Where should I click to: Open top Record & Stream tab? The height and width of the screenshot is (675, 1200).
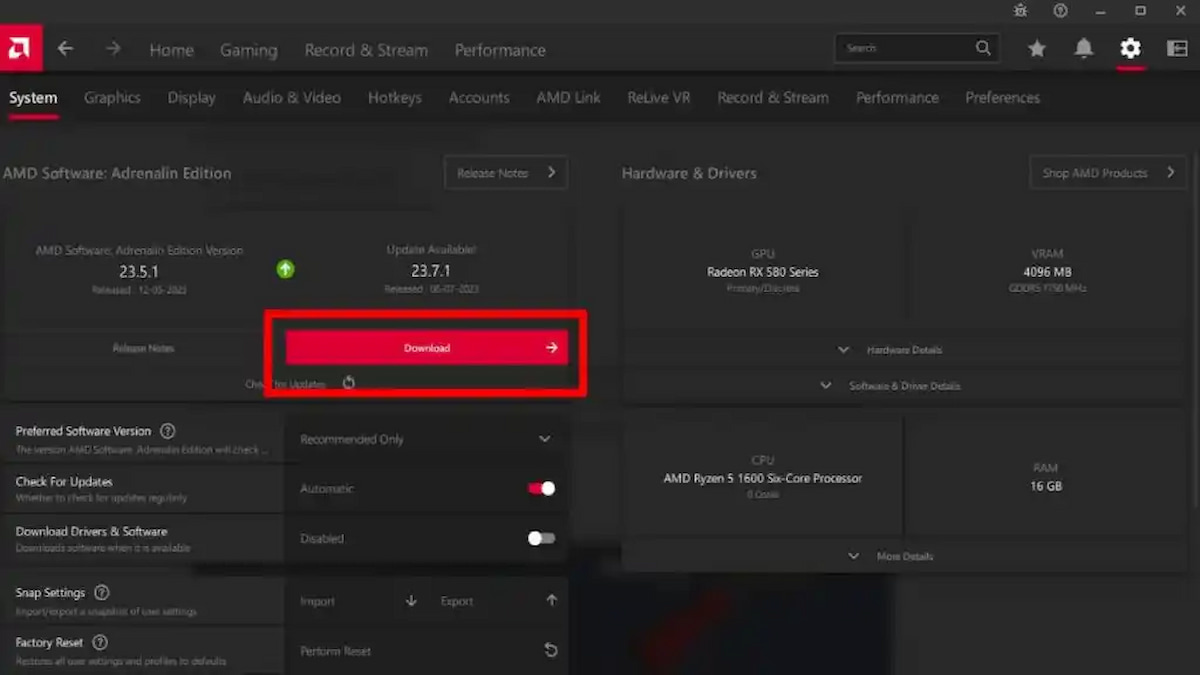click(x=366, y=50)
